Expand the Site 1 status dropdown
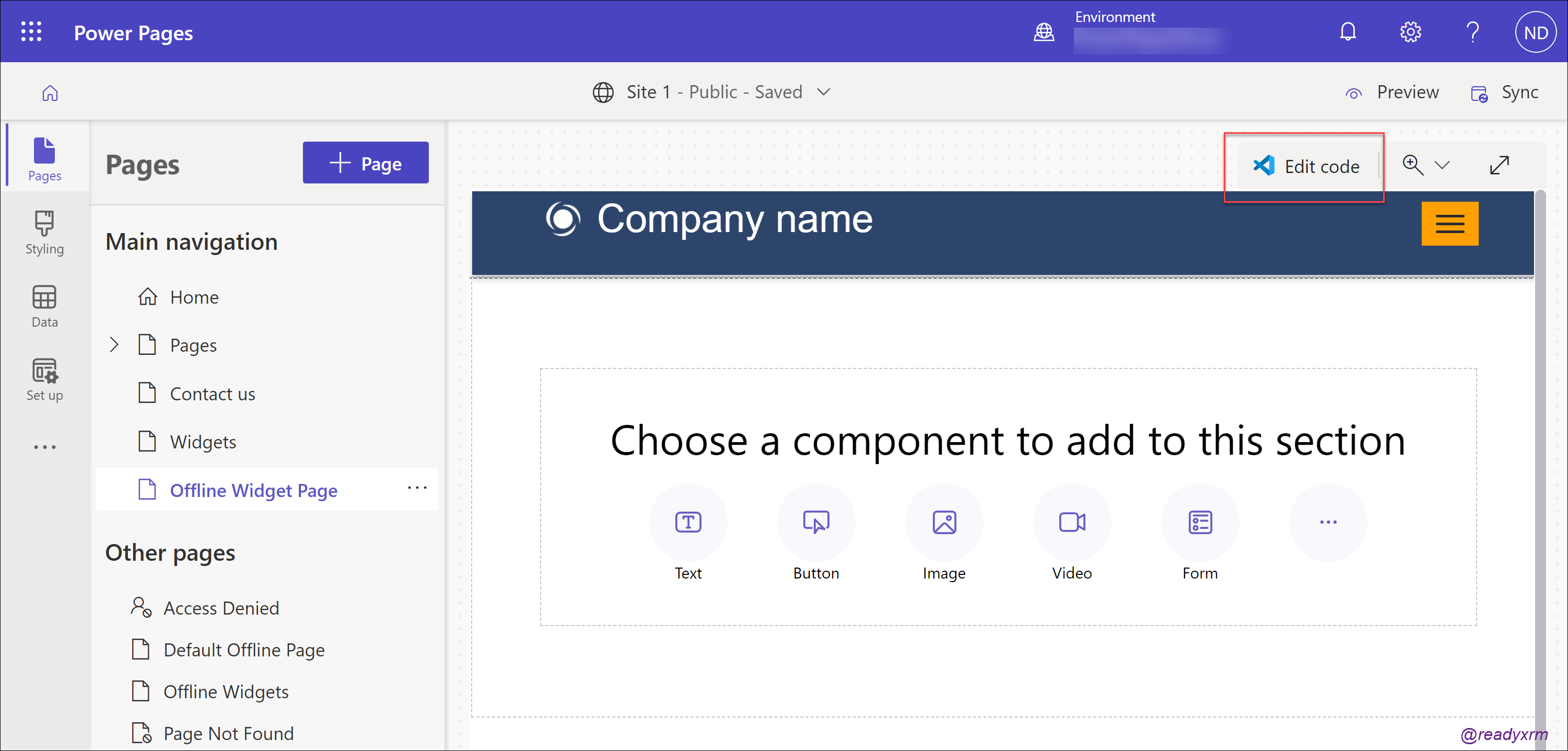This screenshot has height=751, width=1568. pos(823,92)
